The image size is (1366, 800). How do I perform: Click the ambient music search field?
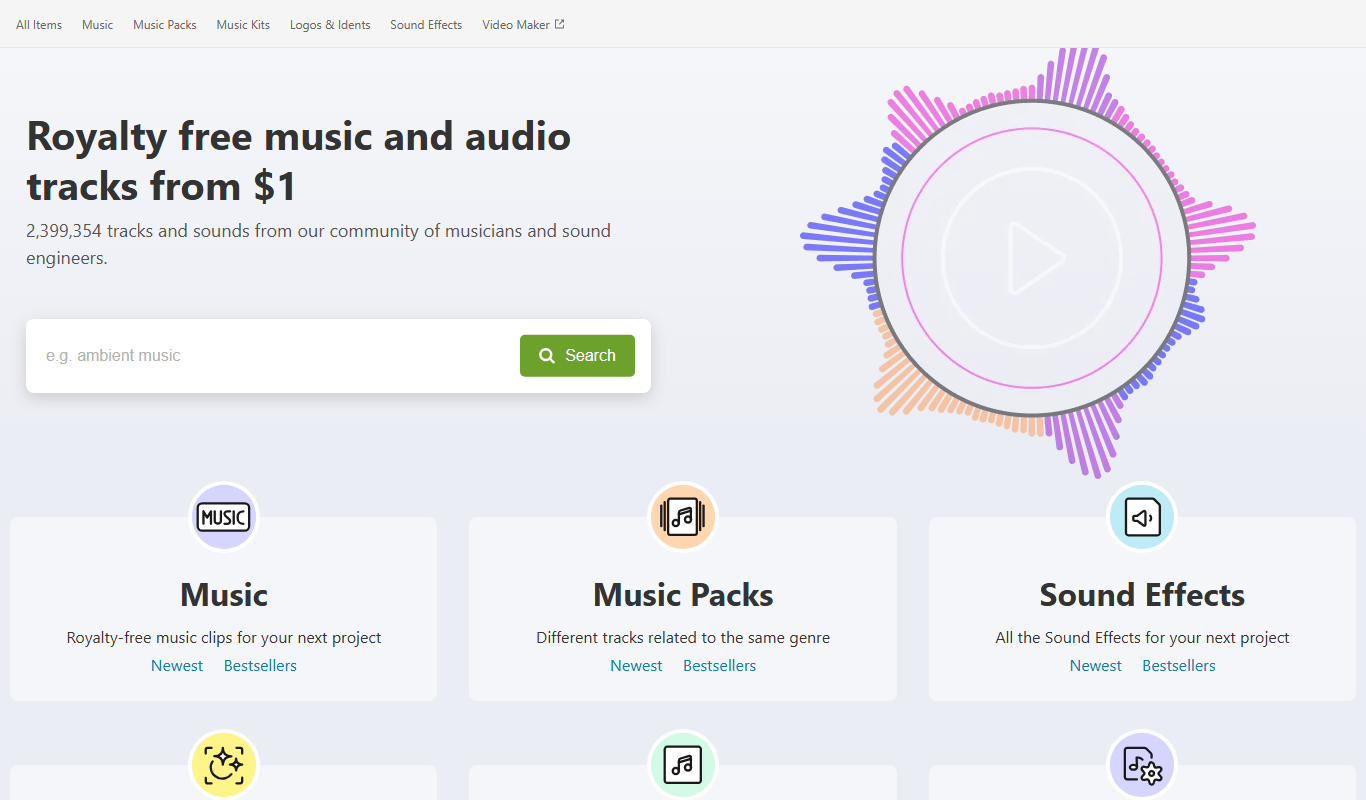pos(273,356)
